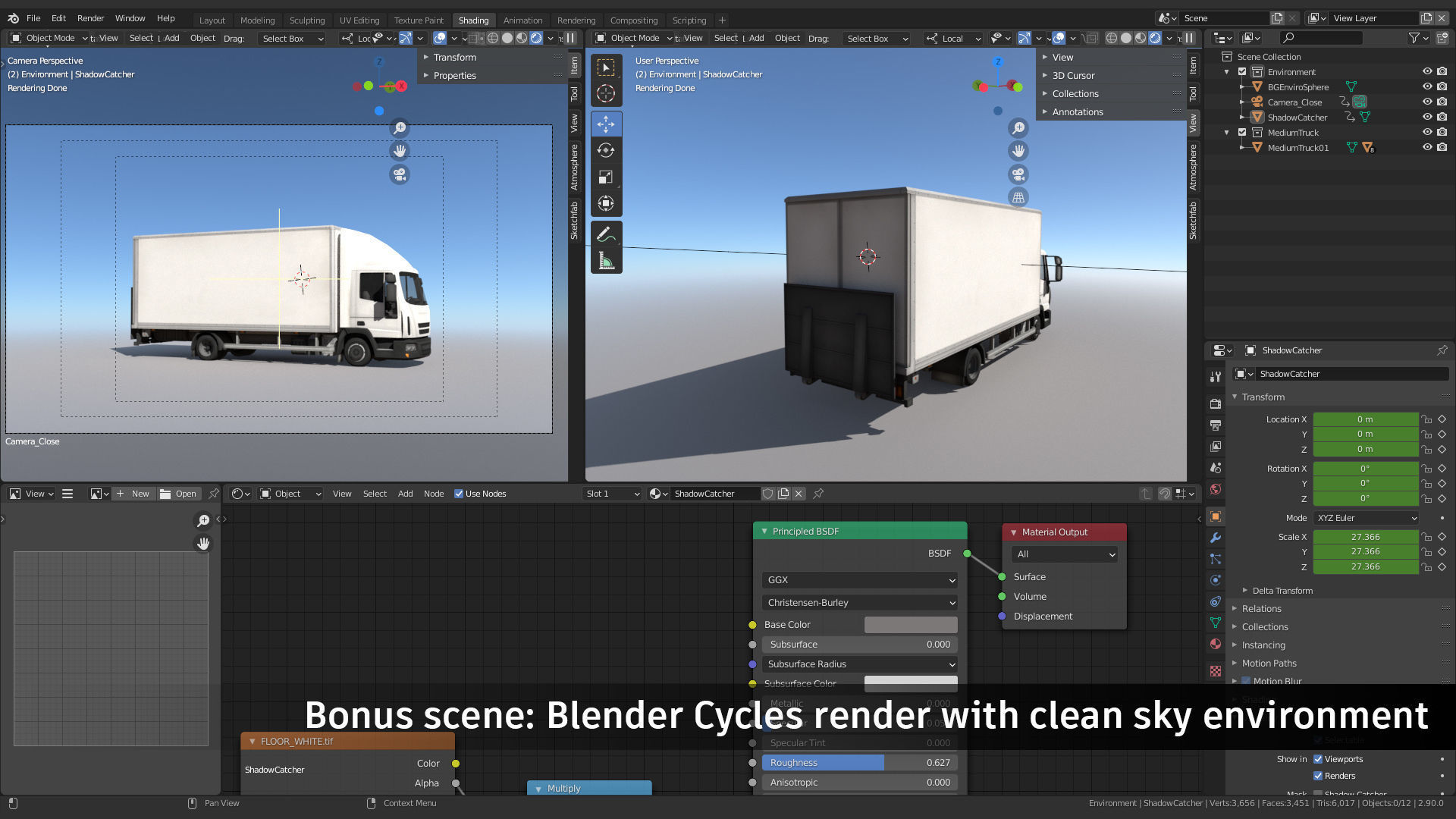The image size is (1456, 819).
Task: Hide Camera_Close in viewport via eye
Action: point(1426,102)
